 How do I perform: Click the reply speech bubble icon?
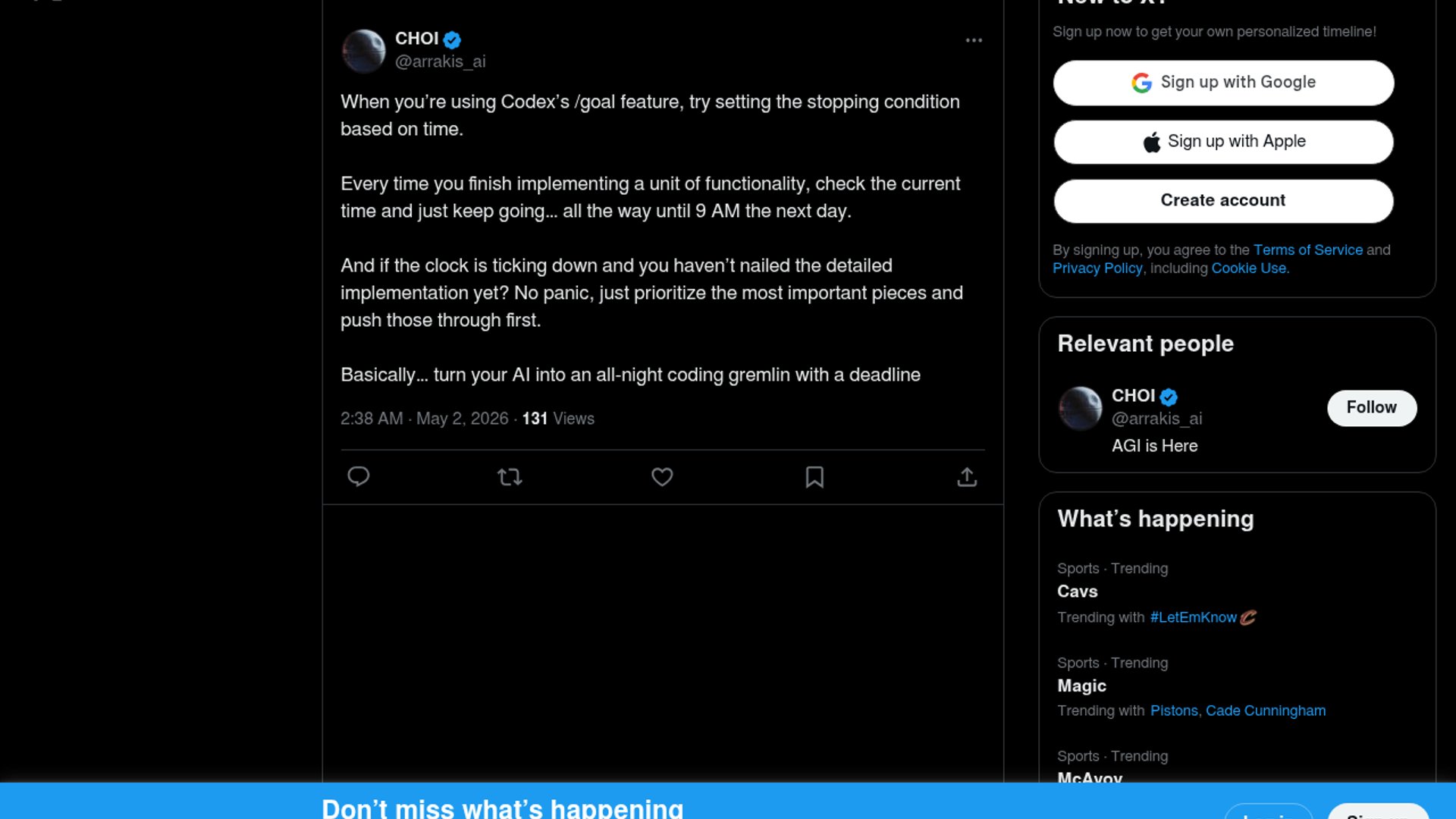click(358, 477)
